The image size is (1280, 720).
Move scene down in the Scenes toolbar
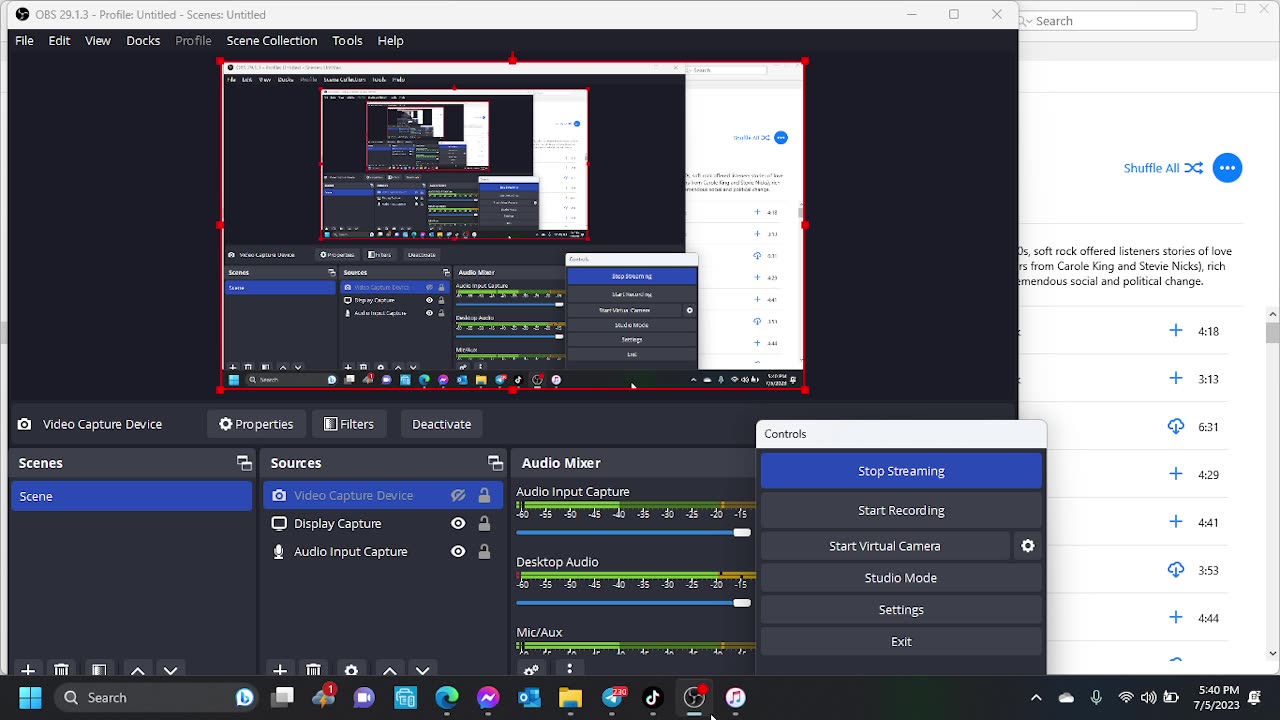coord(170,670)
